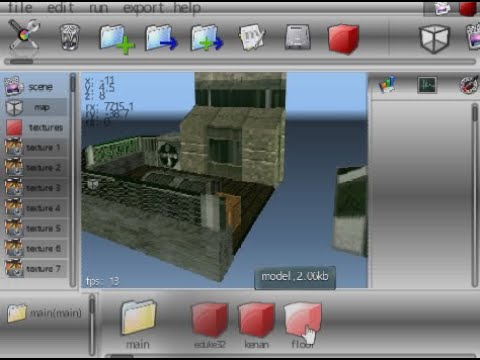Click the paint palette icon in right panel
The width and height of the screenshot is (480, 360).
pos(468,85)
